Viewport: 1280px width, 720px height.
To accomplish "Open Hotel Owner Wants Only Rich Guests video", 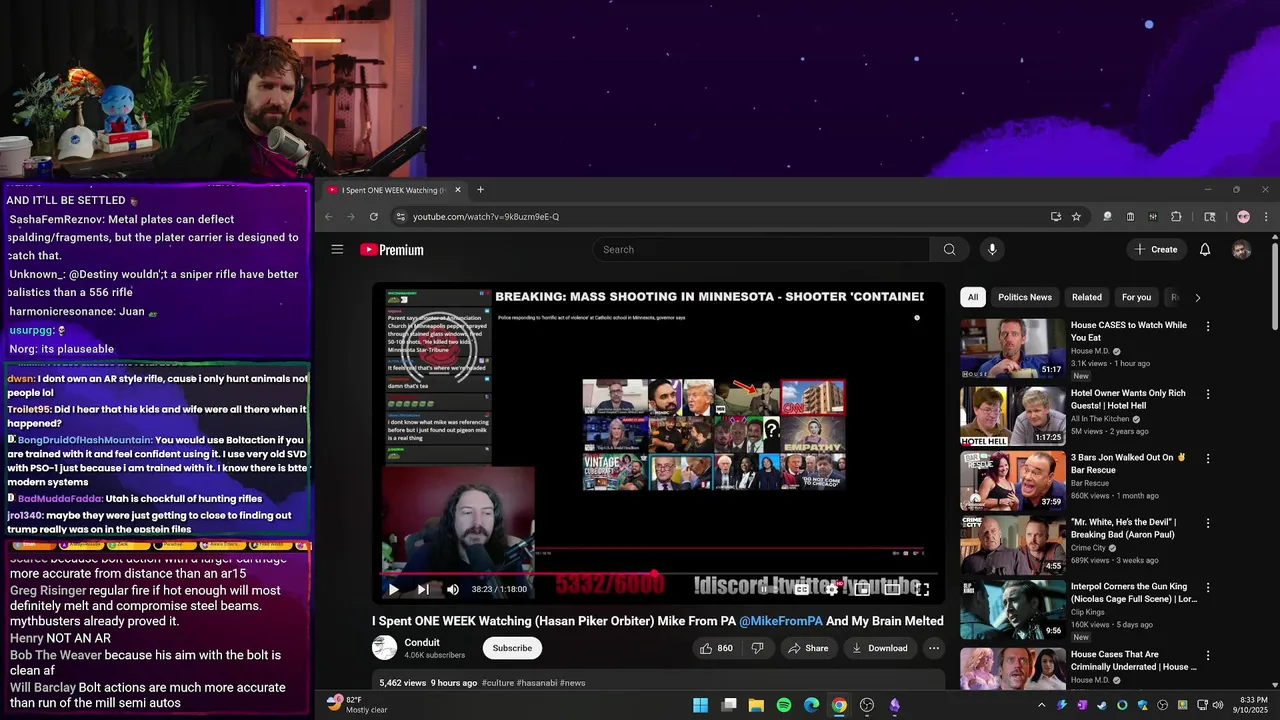I will click(1128, 399).
